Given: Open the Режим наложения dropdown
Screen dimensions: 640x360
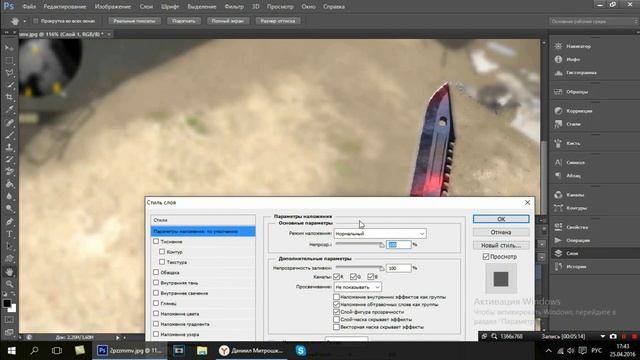Looking at the screenshot, I should [380, 233].
